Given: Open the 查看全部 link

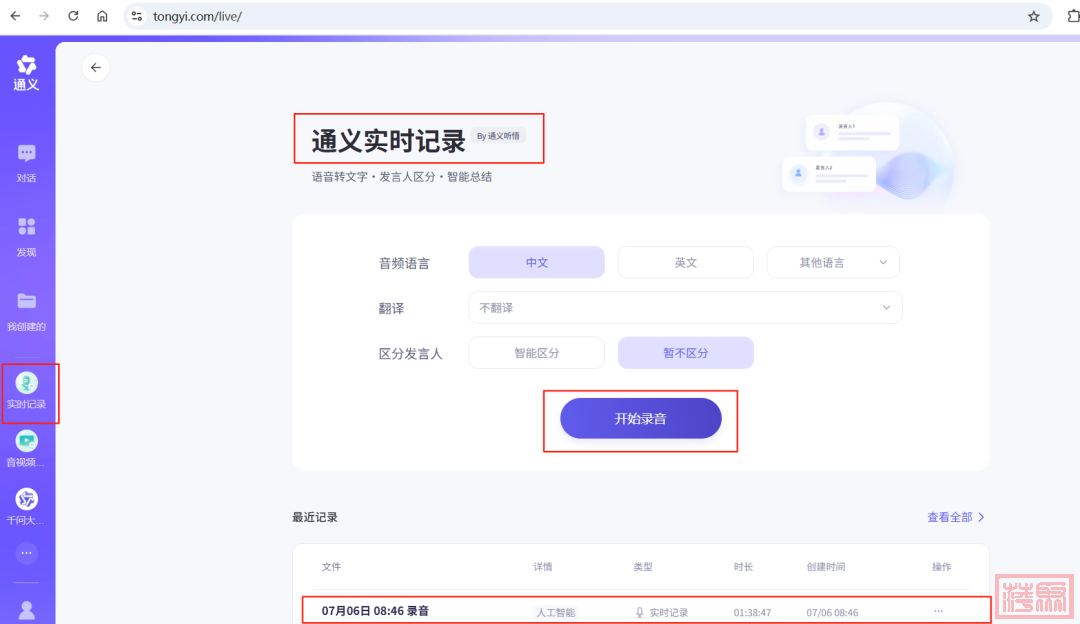Looking at the screenshot, I should click(x=955, y=517).
